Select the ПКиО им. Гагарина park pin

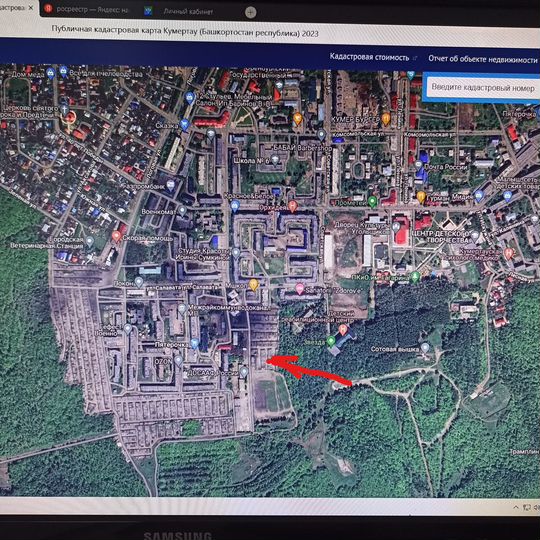[x=415, y=277]
